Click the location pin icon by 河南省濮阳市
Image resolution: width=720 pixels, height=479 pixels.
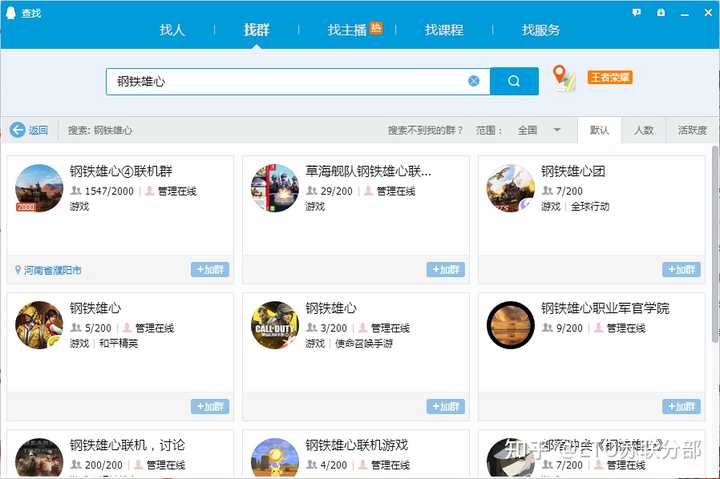(x=18, y=270)
